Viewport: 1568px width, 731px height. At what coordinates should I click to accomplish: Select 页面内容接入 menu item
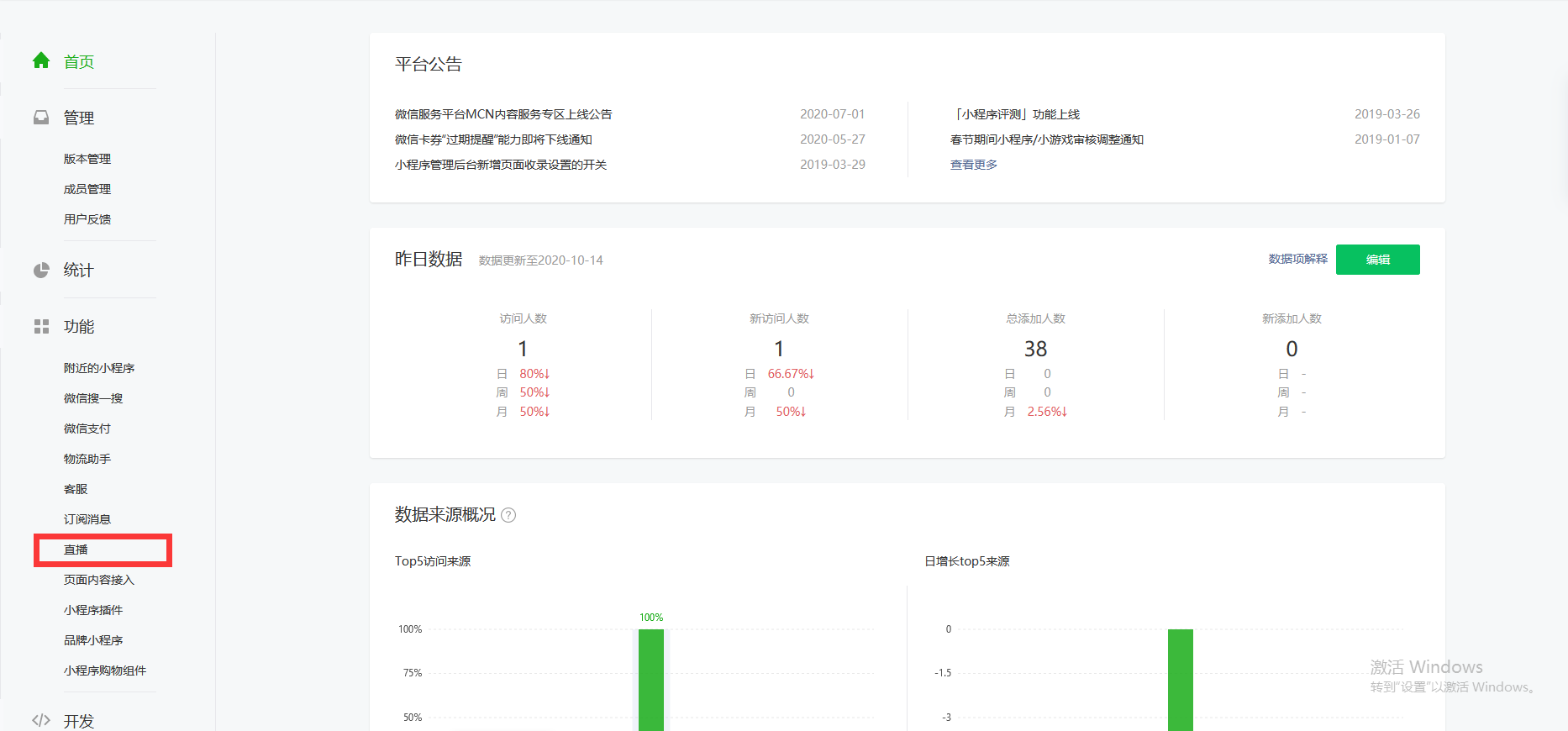99,580
